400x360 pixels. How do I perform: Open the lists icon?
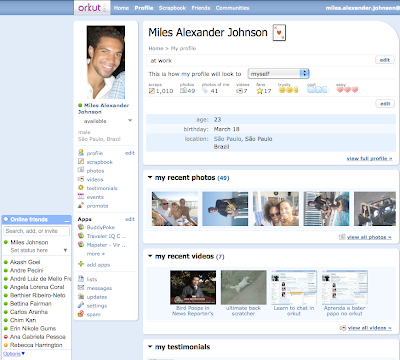pos(81,279)
